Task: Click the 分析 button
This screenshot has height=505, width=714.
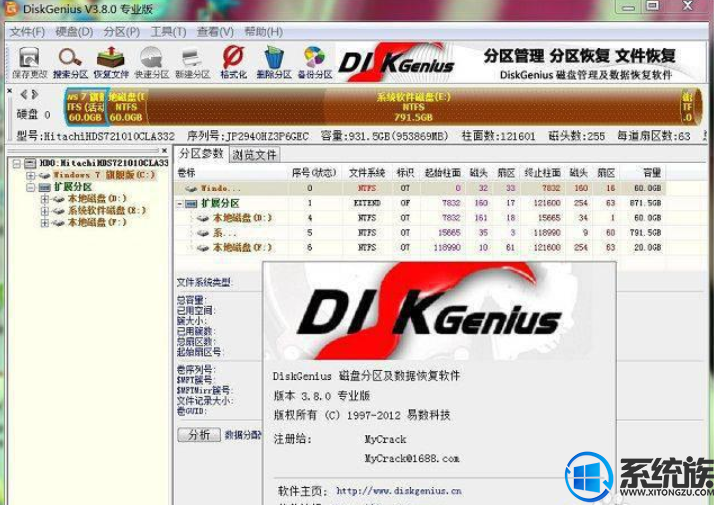Action: coord(199,434)
